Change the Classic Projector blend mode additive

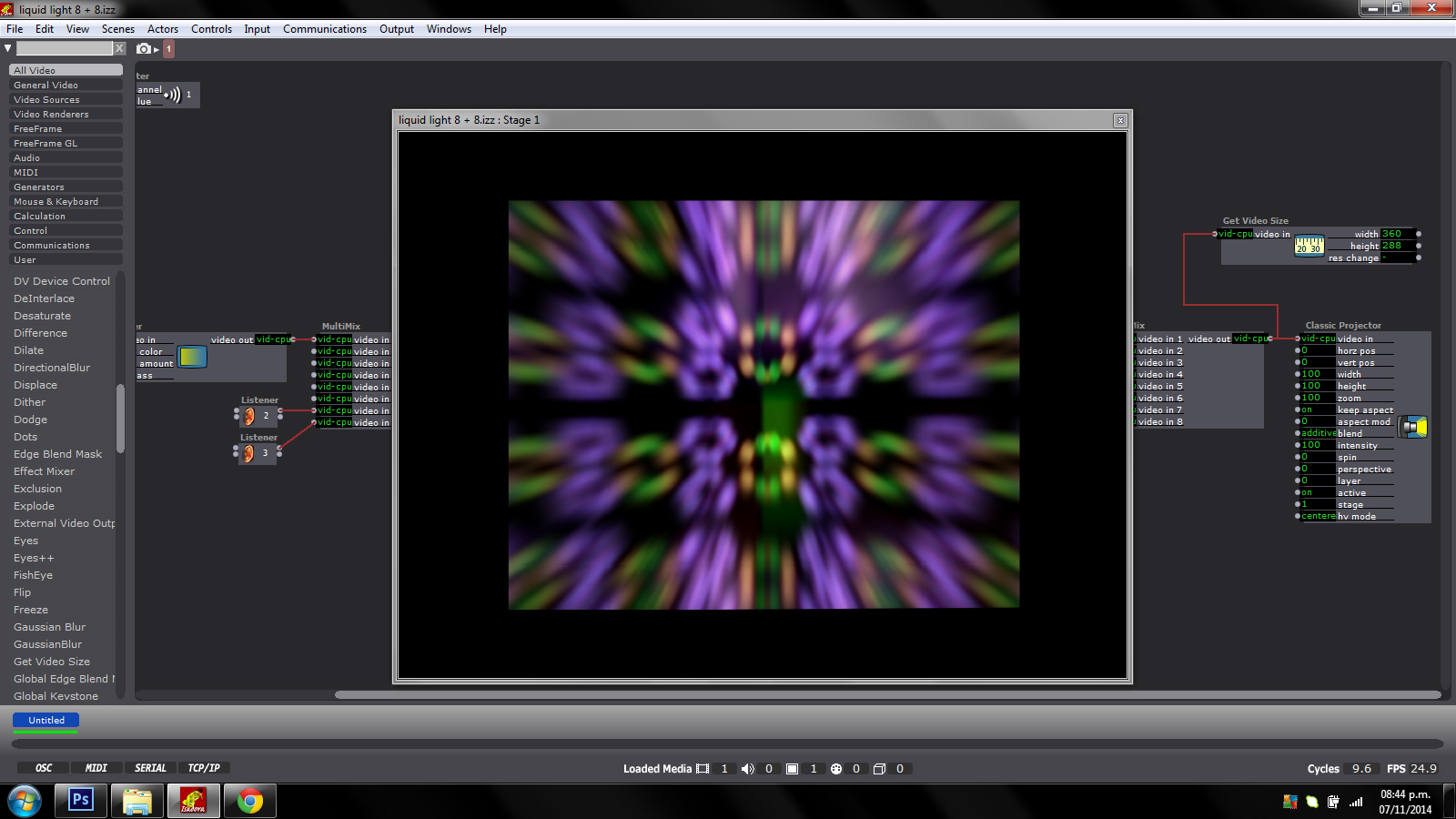[1318, 433]
